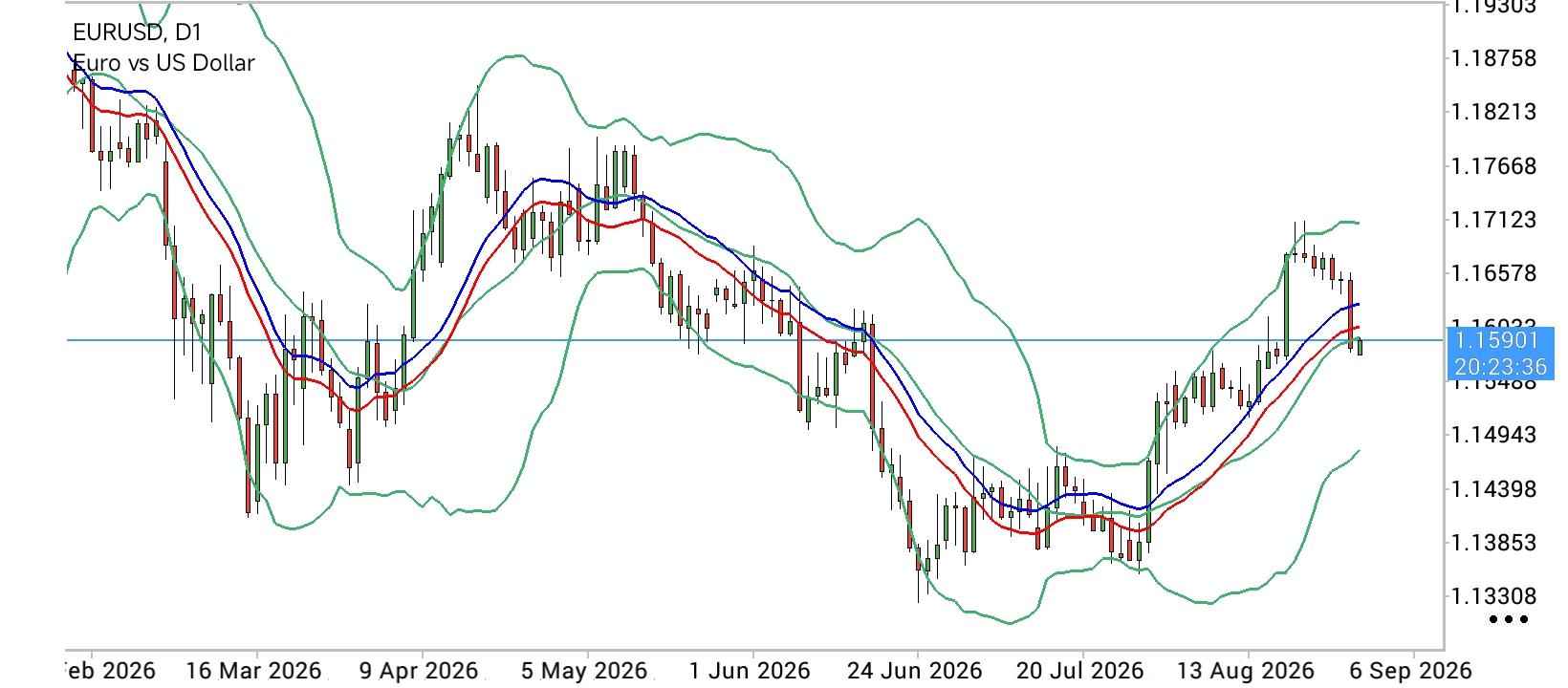Click price axis label 1.13853

pos(1493,543)
